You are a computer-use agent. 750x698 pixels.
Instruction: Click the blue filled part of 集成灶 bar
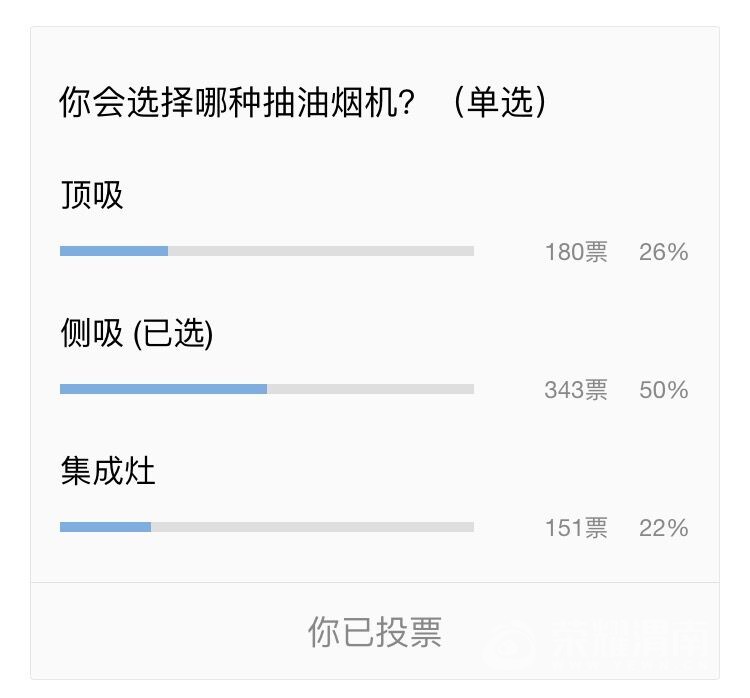(105, 527)
